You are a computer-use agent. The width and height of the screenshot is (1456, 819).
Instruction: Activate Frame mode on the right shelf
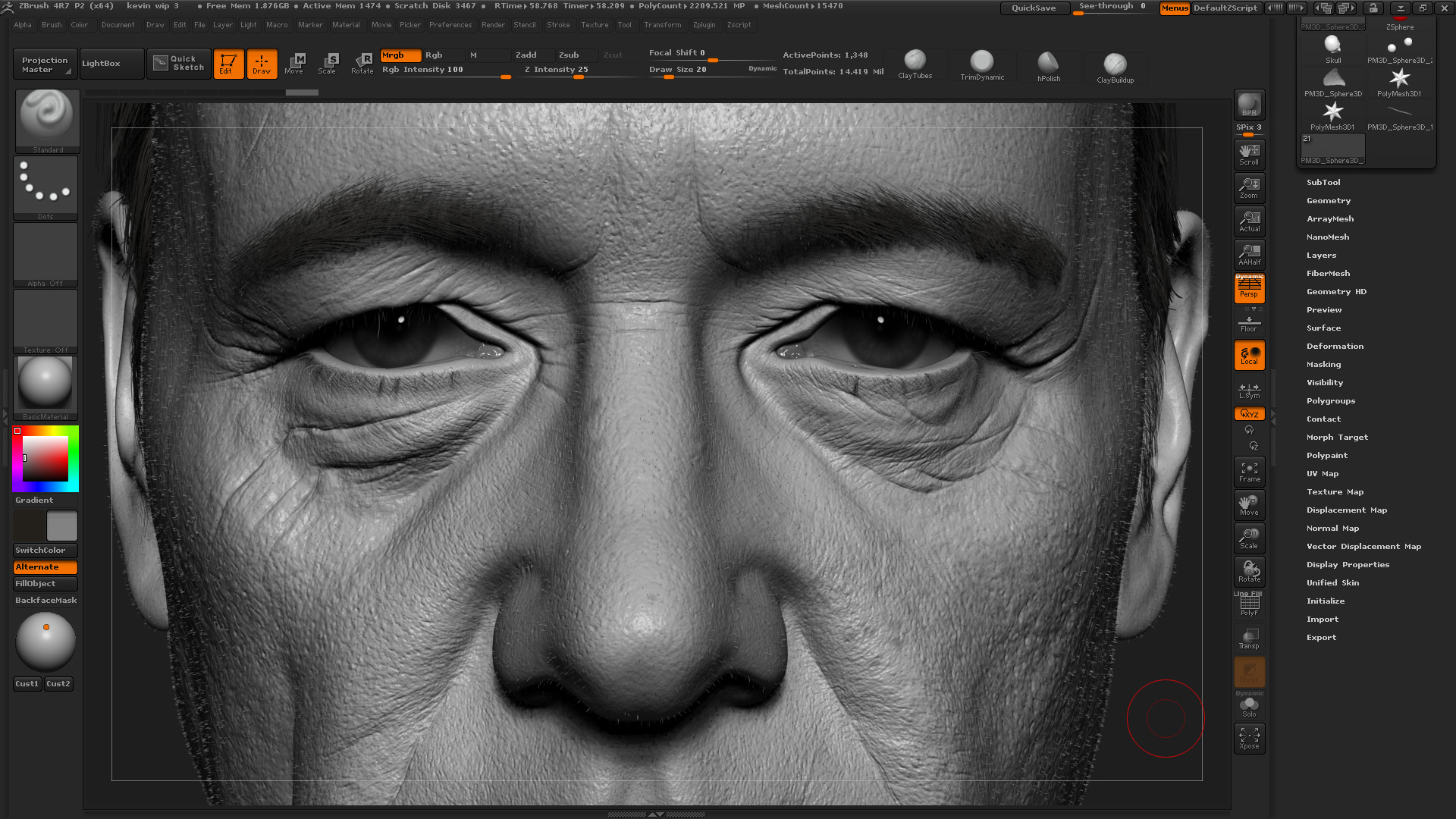coord(1249,470)
